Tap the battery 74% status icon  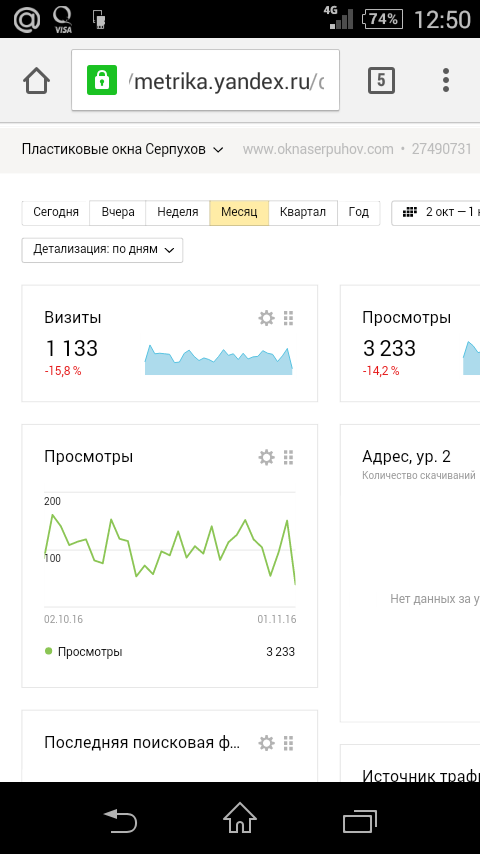click(x=383, y=20)
